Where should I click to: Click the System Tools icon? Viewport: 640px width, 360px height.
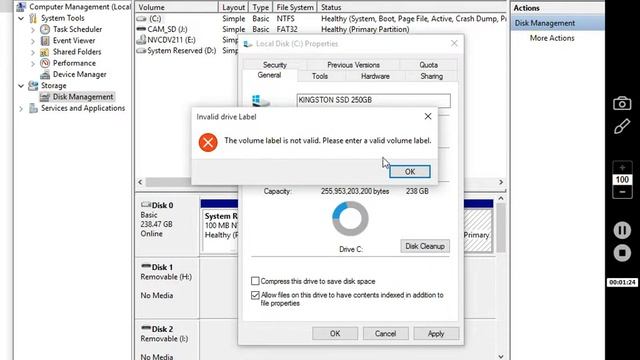click(x=33, y=18)
